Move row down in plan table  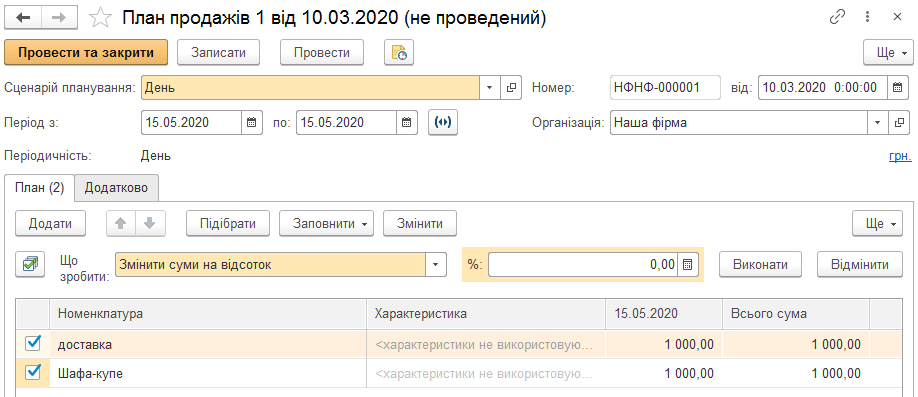150,223
